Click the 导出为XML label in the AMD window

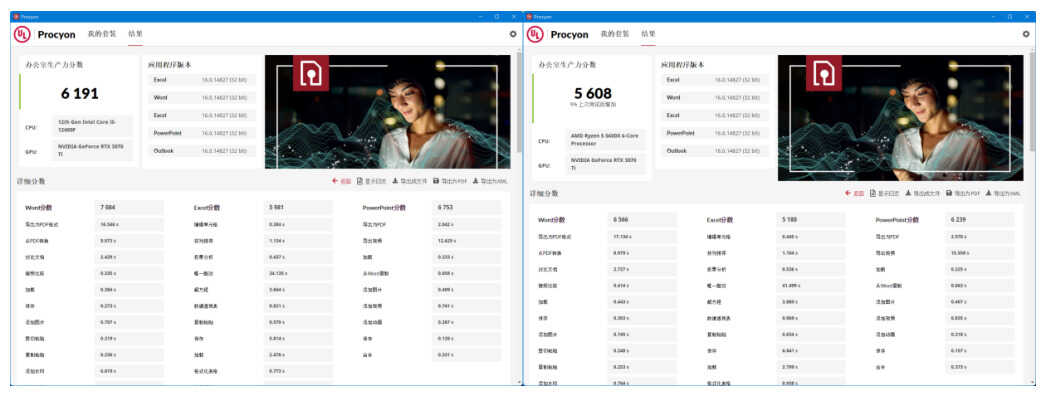1007,194
